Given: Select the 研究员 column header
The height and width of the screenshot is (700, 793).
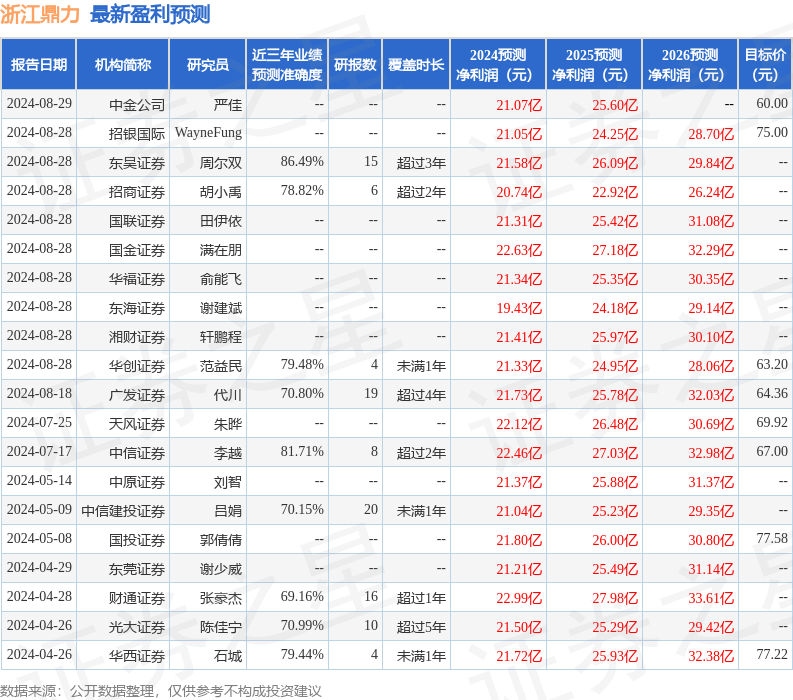Looking at the screenshot, I should click(x=207, y=65).
